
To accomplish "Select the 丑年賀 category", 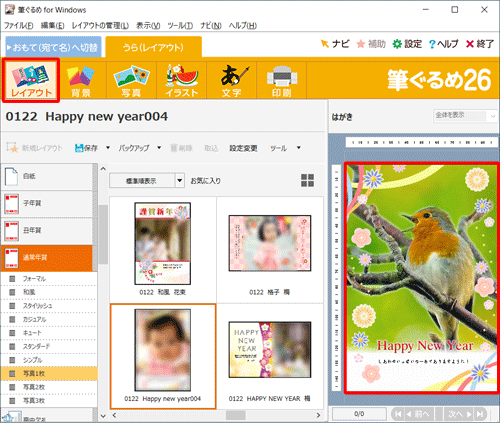I will click(48, 231).
